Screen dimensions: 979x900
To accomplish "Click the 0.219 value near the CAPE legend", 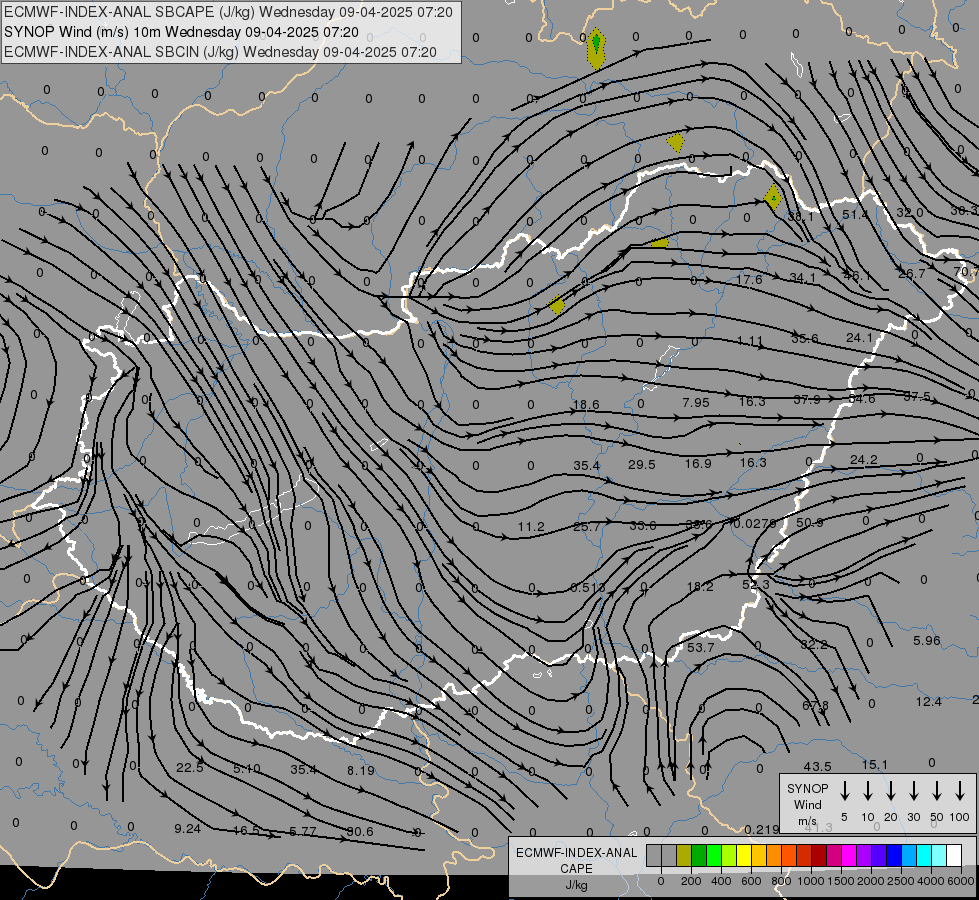I will pos(762,829).
